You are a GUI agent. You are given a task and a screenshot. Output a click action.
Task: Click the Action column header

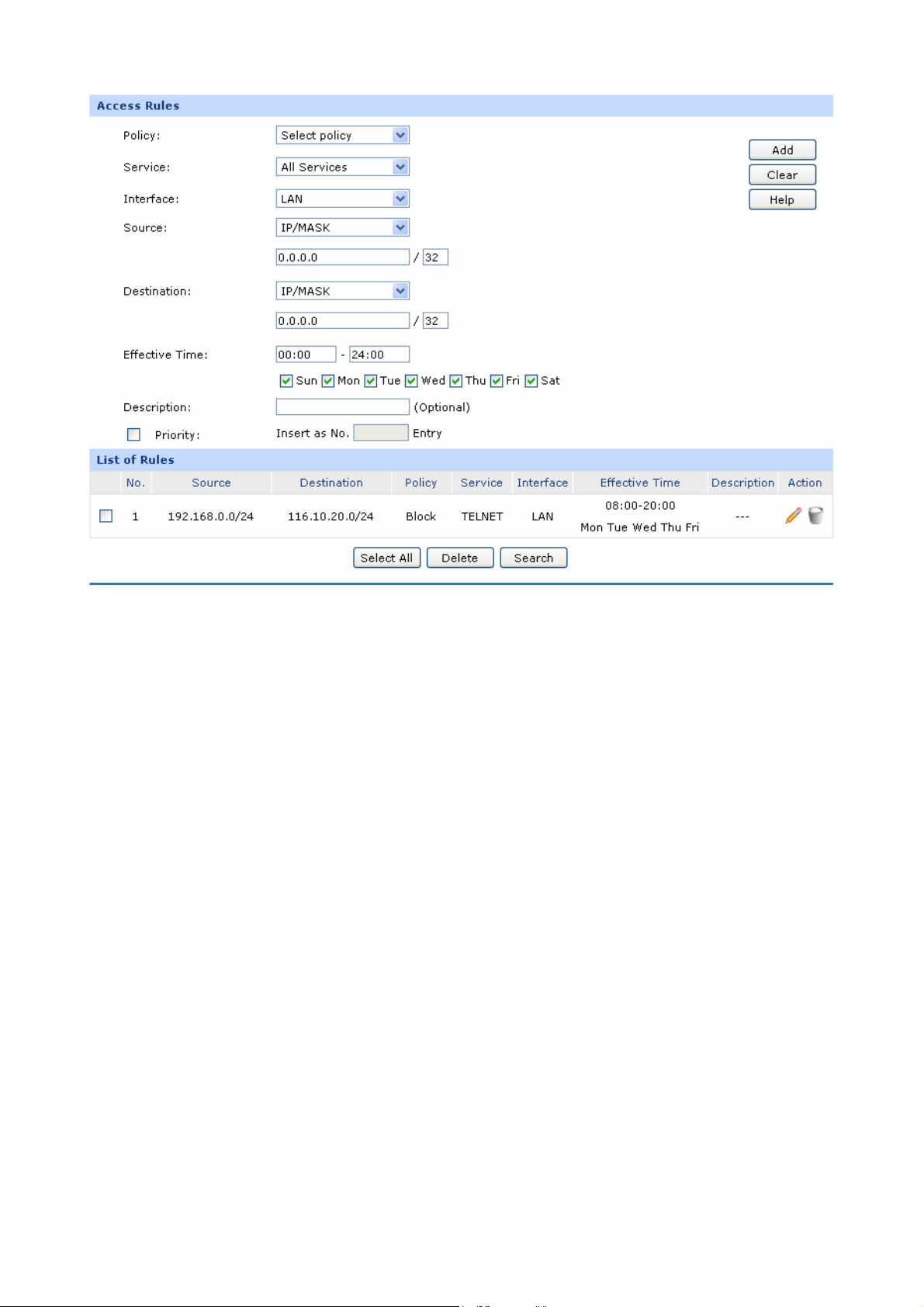coord(805,482)
